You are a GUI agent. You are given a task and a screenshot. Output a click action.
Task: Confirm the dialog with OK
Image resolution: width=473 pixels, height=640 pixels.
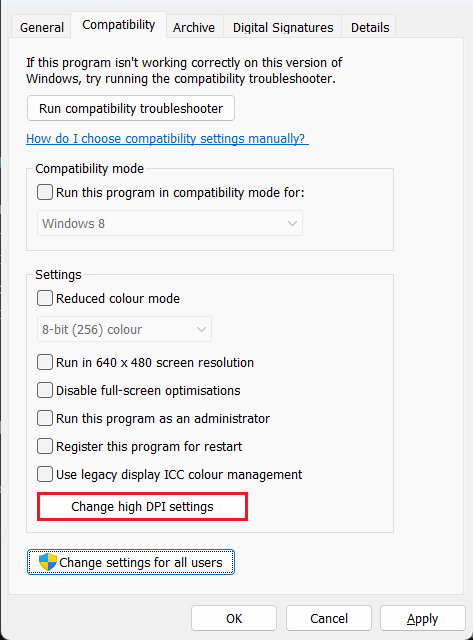pos(234,618)
